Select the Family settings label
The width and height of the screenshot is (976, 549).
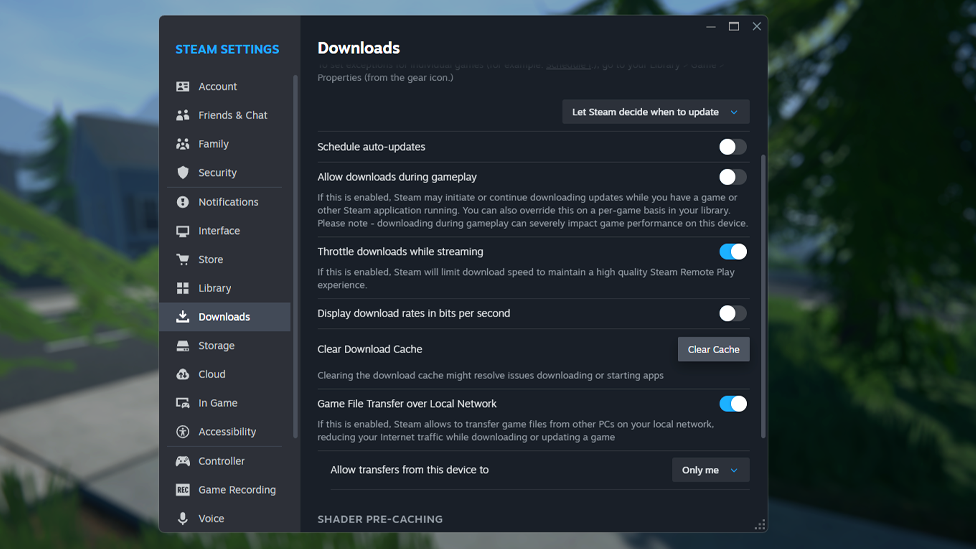tap(214, 144)
